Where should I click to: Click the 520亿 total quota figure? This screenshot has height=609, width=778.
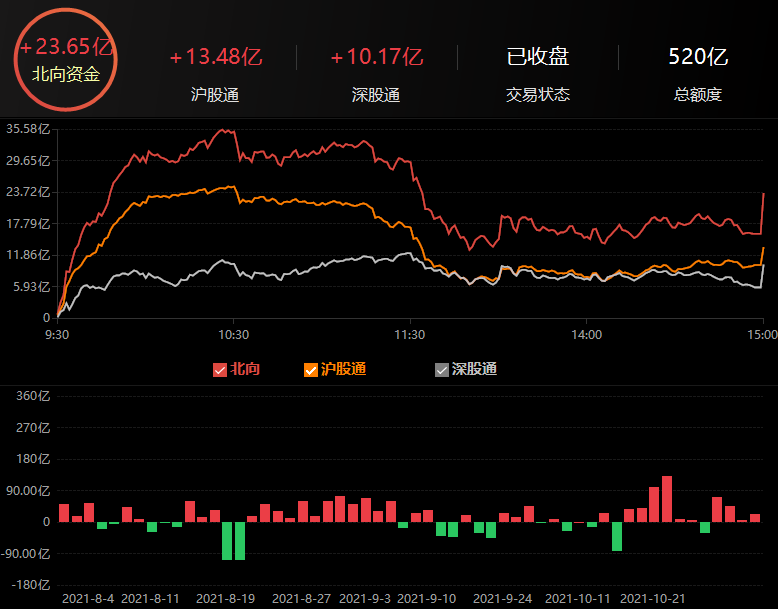698,56
